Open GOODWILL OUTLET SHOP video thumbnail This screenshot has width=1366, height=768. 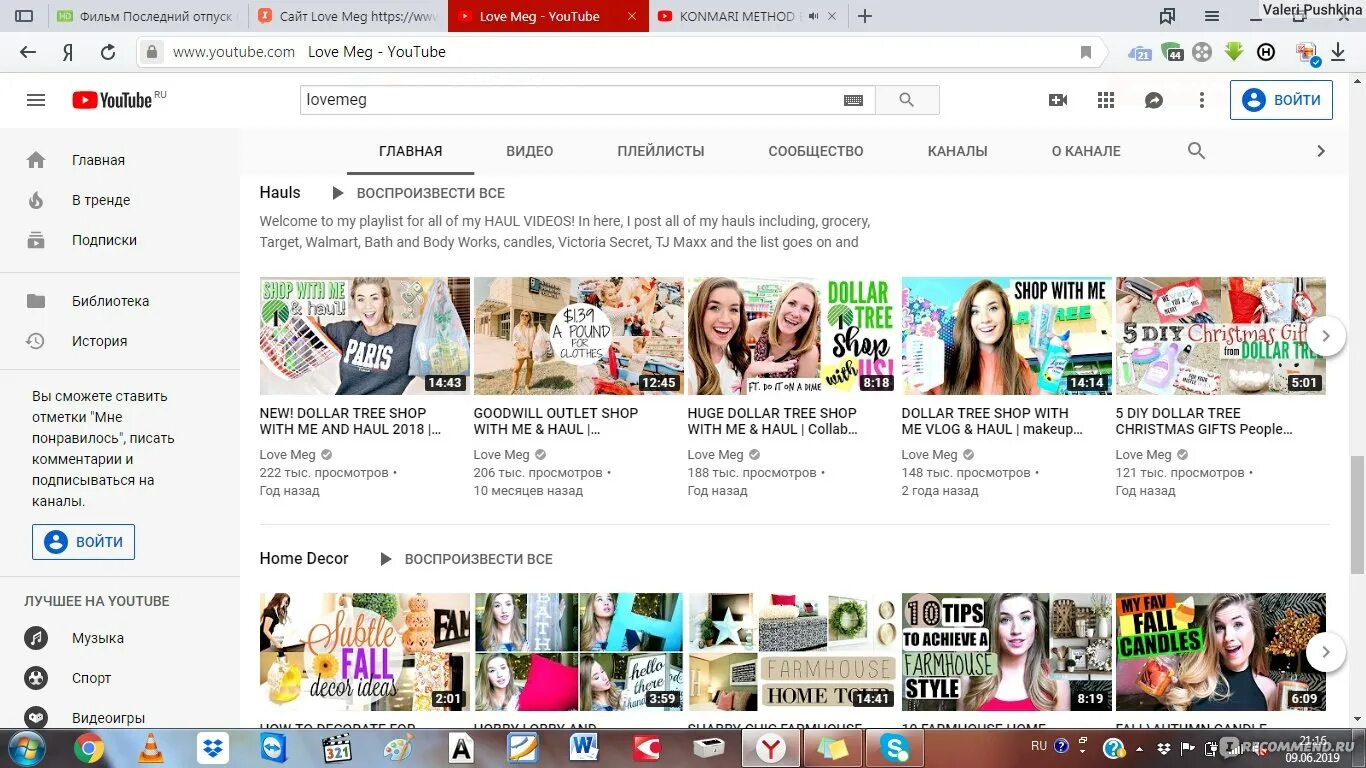click(x=579, y=336)
